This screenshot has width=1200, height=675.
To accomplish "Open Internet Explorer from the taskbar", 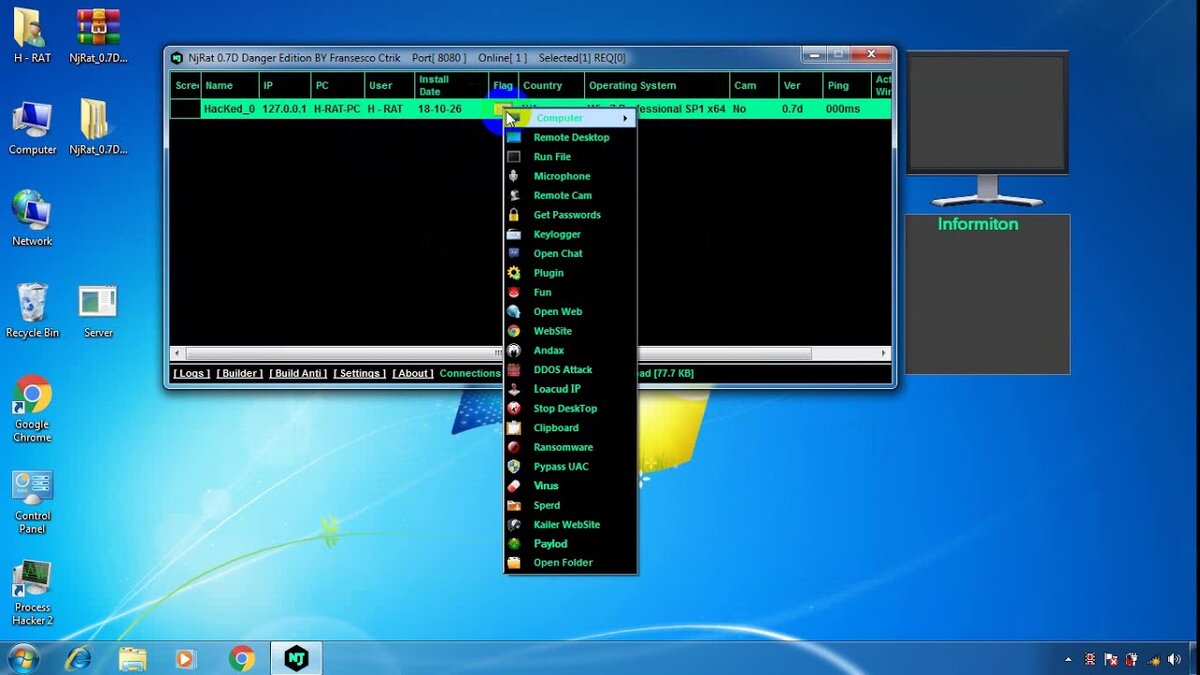I will 78,658.
